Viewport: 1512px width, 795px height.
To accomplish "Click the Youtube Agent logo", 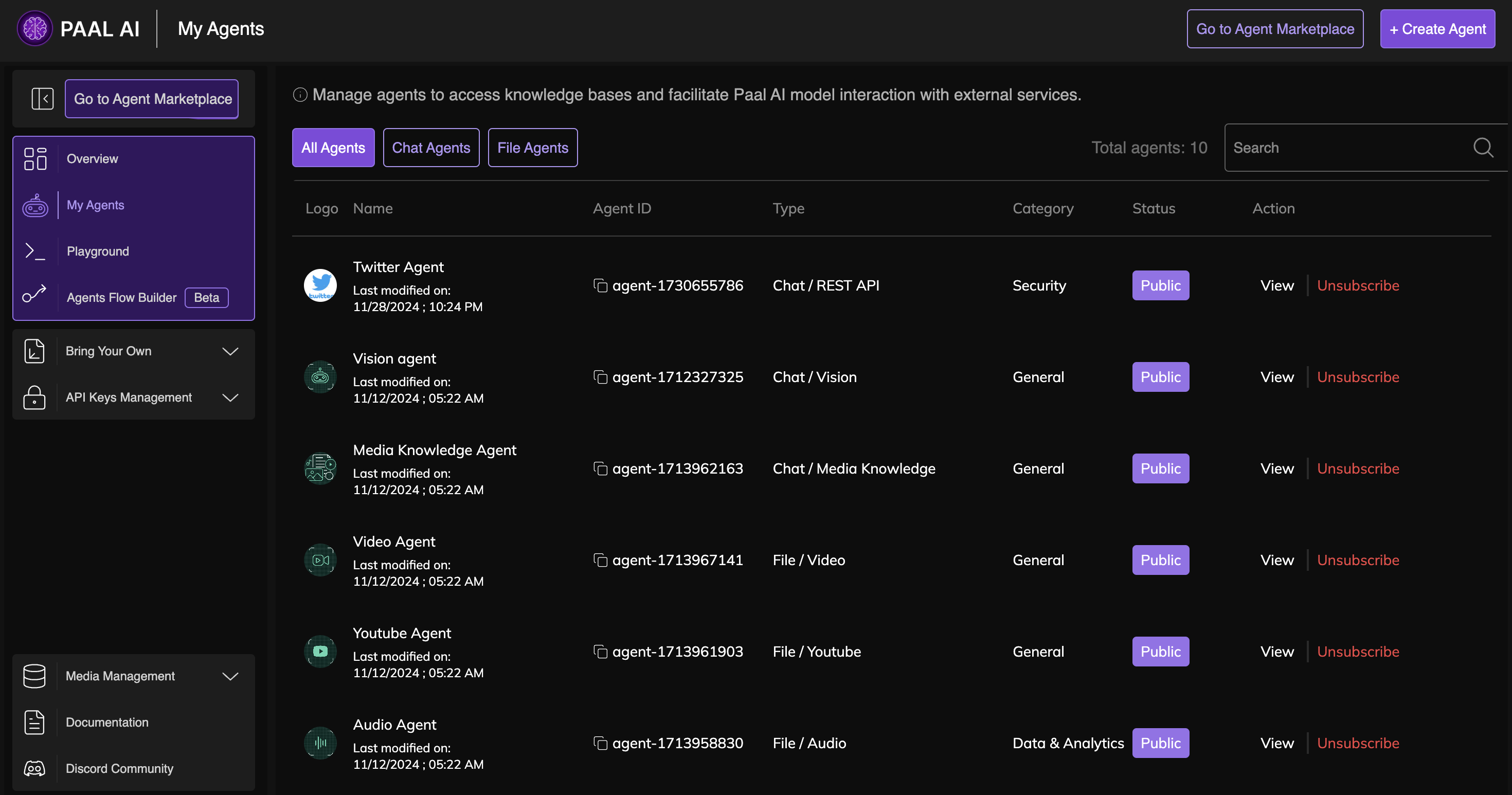I will tap(320, 651).
